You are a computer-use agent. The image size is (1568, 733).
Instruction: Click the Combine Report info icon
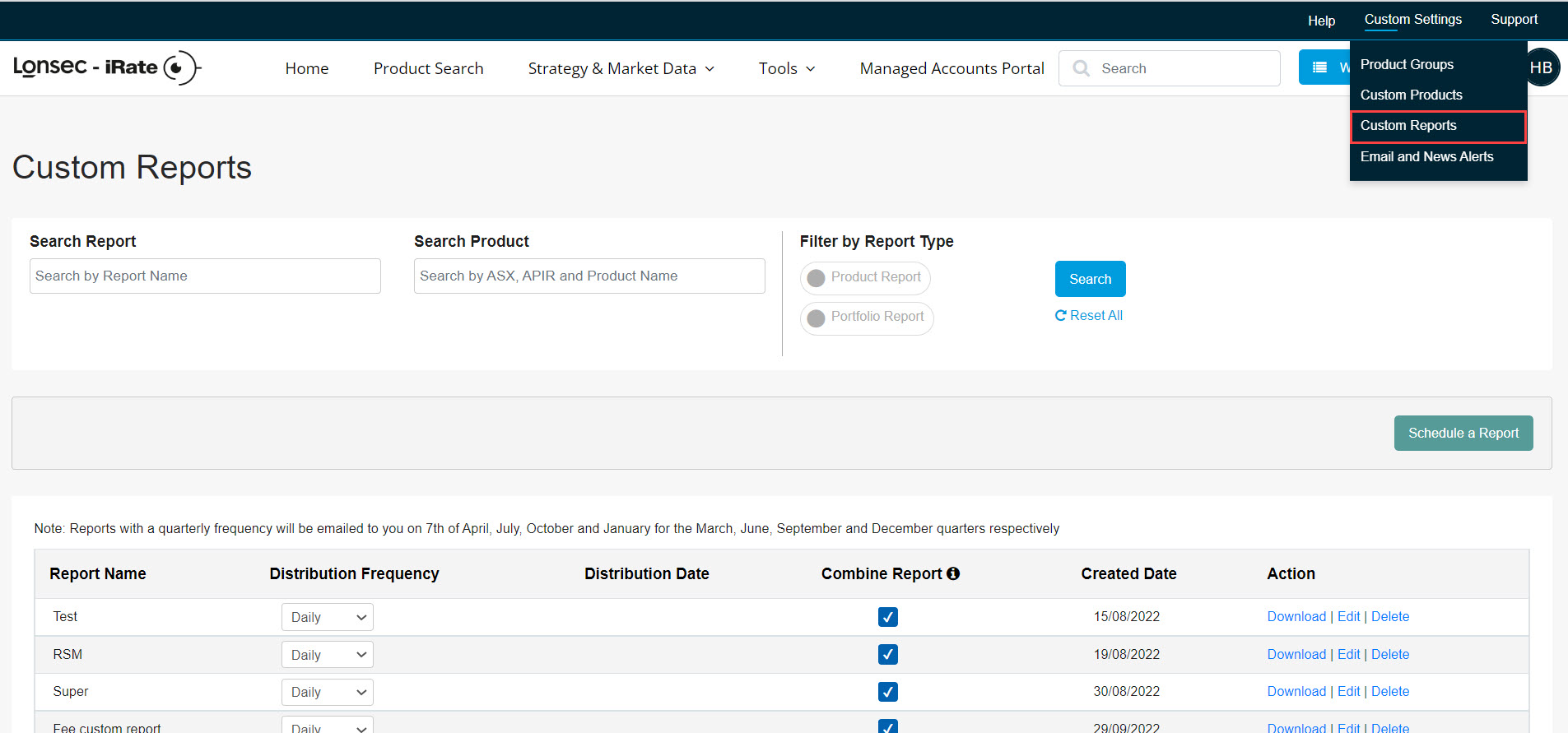pos(953,573)
